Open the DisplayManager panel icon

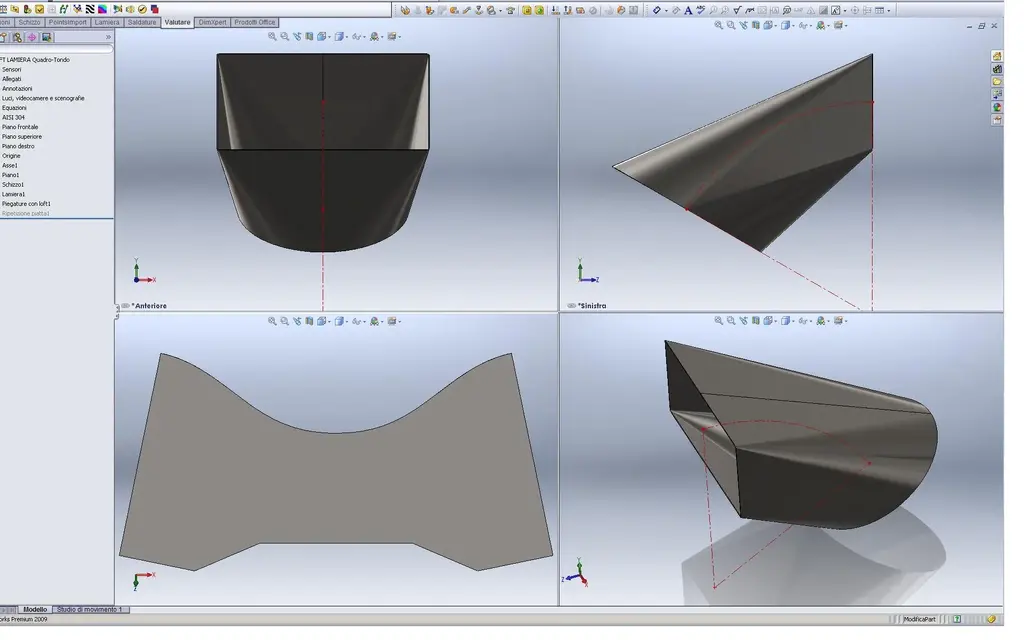tap(46, 37)
